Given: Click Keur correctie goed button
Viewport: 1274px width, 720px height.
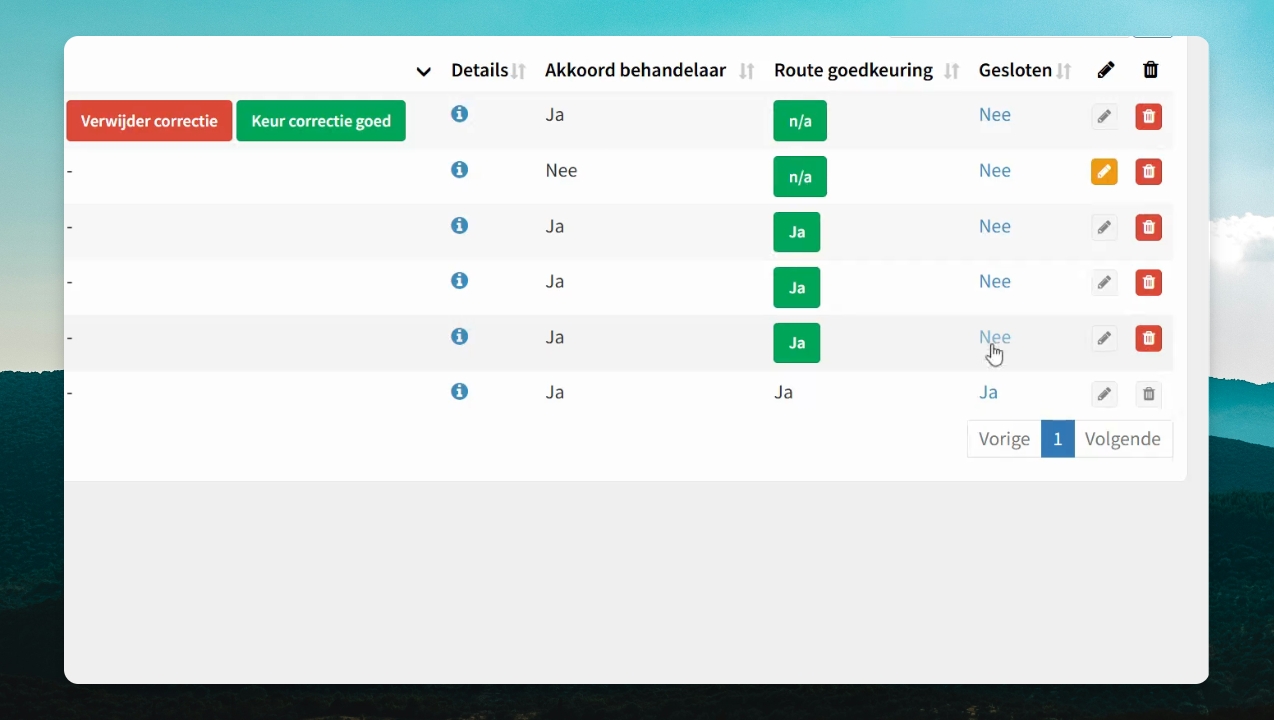Looking at the screenshot, I should (x=321, y=121).
